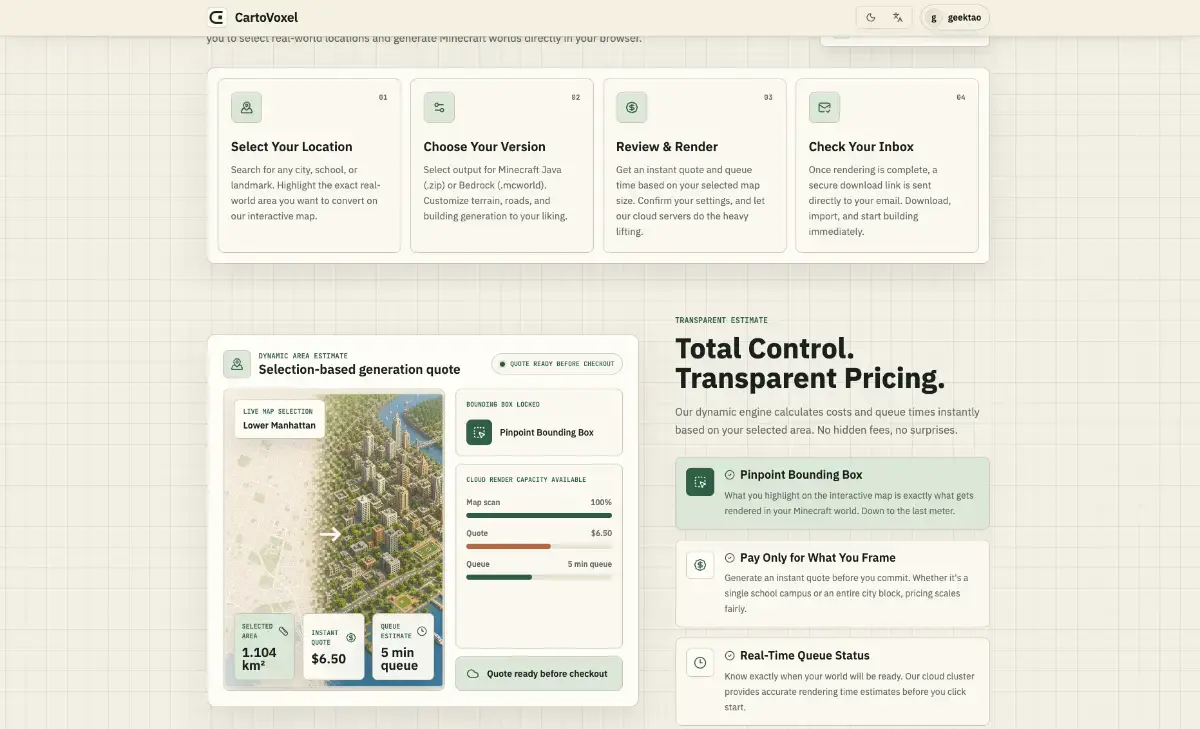Select the Lower Manhattan map preview image
Viewport: 1200px width, 729px height.
[334, 540]
